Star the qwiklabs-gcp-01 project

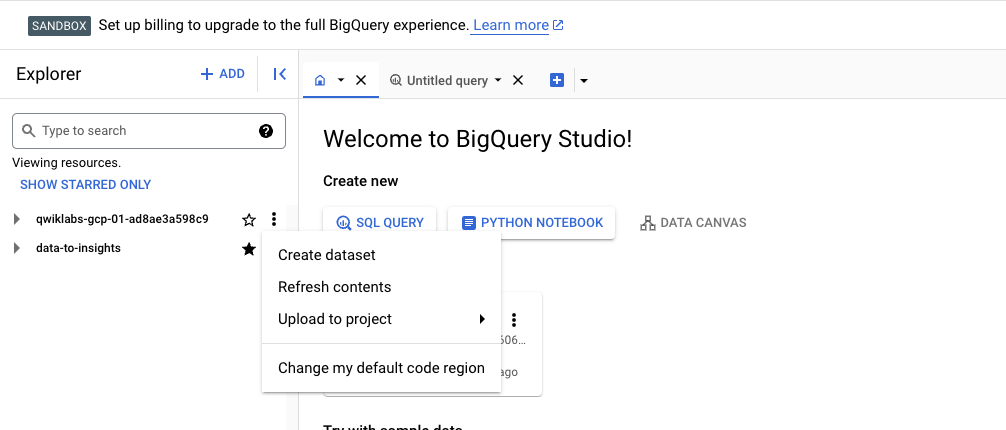[x=249, y=220]
